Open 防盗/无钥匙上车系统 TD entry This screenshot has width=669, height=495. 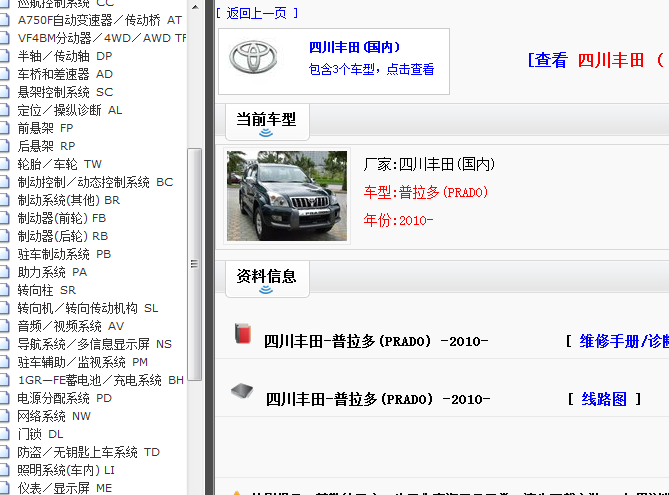pos(88,452)
